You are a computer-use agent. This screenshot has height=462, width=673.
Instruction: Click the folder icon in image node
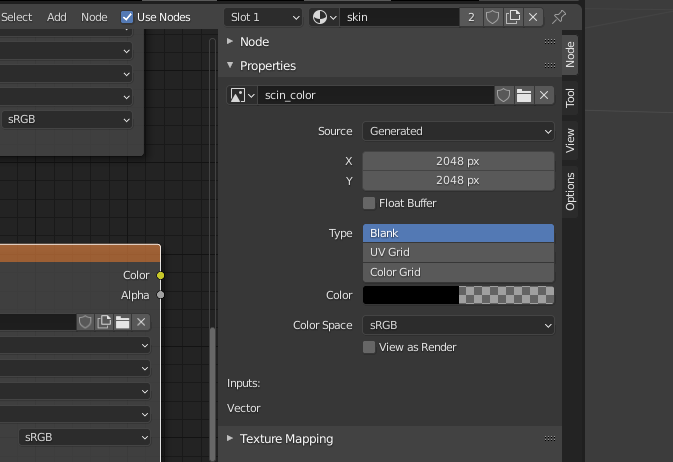click(x=122, y=321)
